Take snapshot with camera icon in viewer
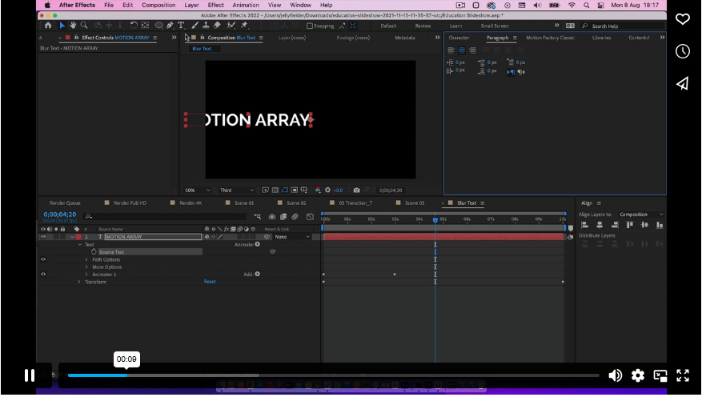The image size is (702, 395). tap(356, 190)
